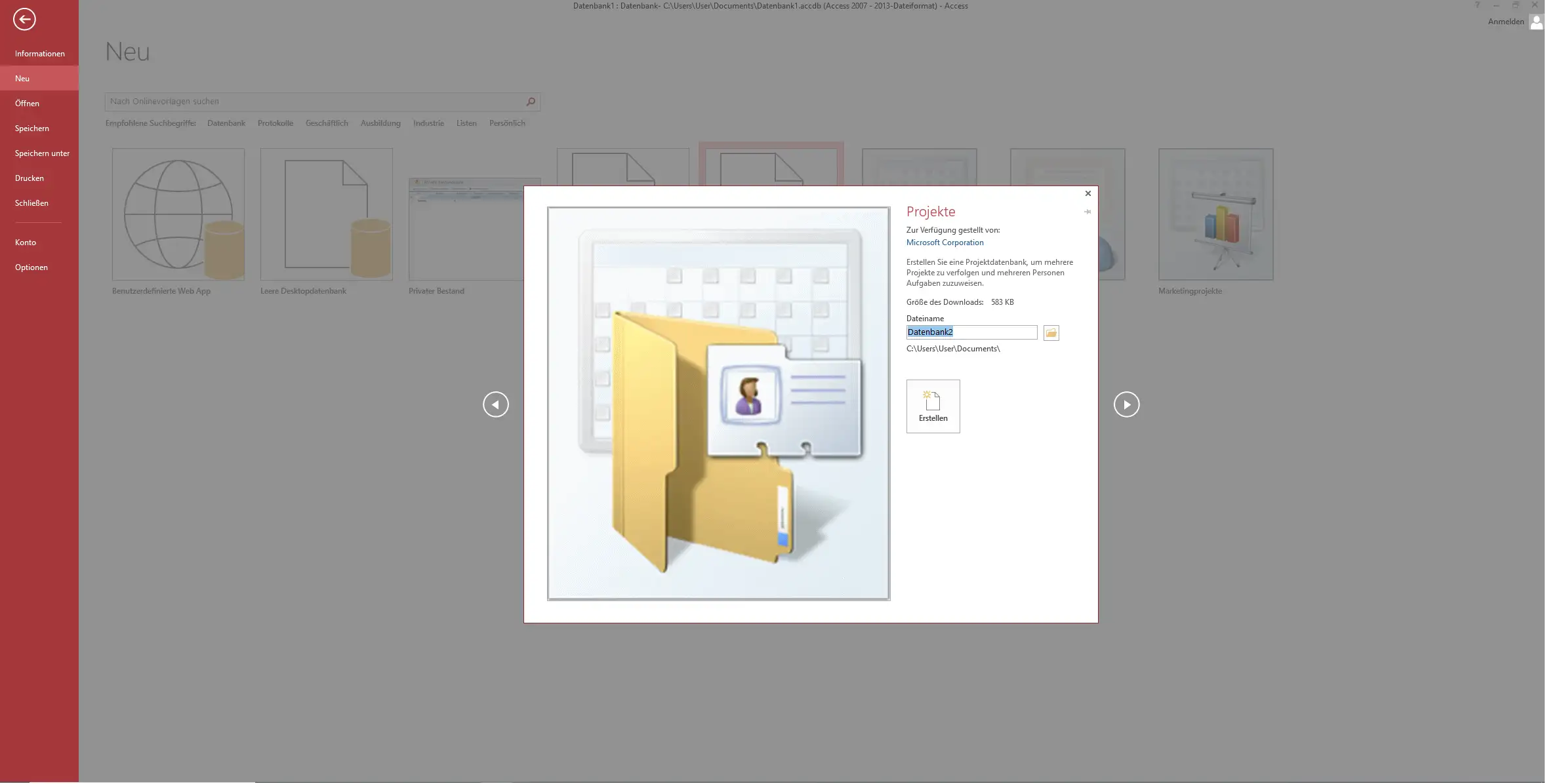Click the Anmelden user account icon
Screen dimensions: 1546x784
(1536, 22)
